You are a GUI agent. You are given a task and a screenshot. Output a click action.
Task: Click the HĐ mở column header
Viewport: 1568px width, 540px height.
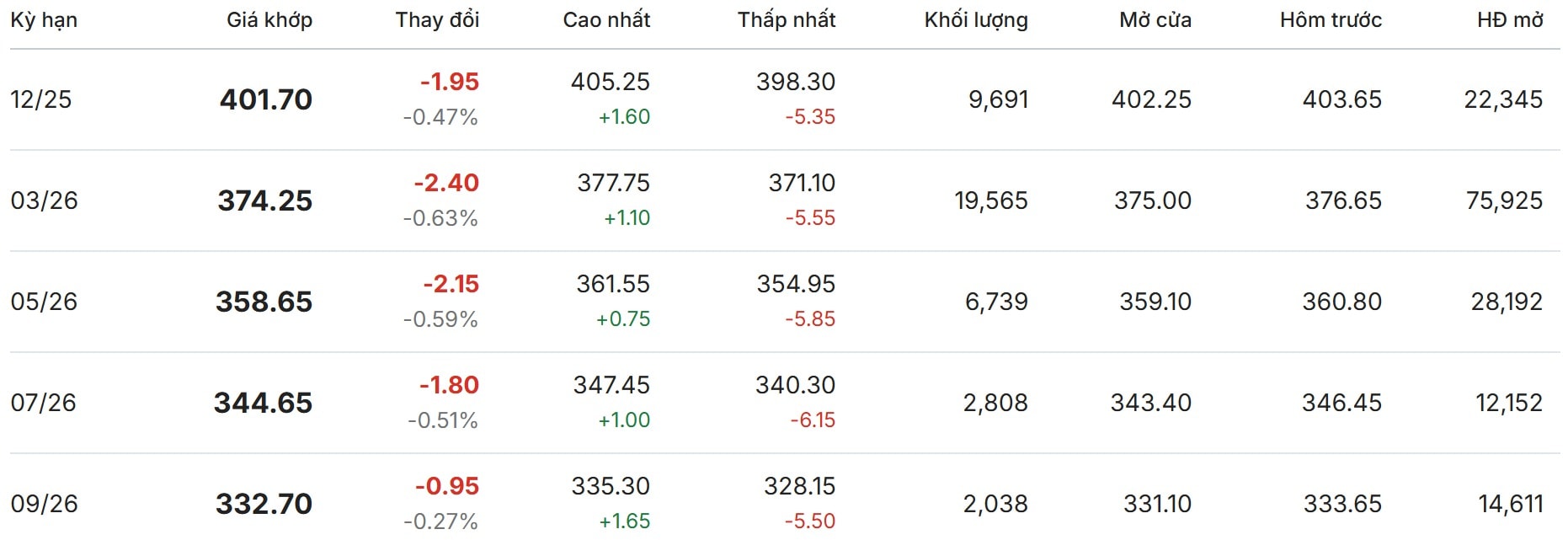[x=1510, y=20]
